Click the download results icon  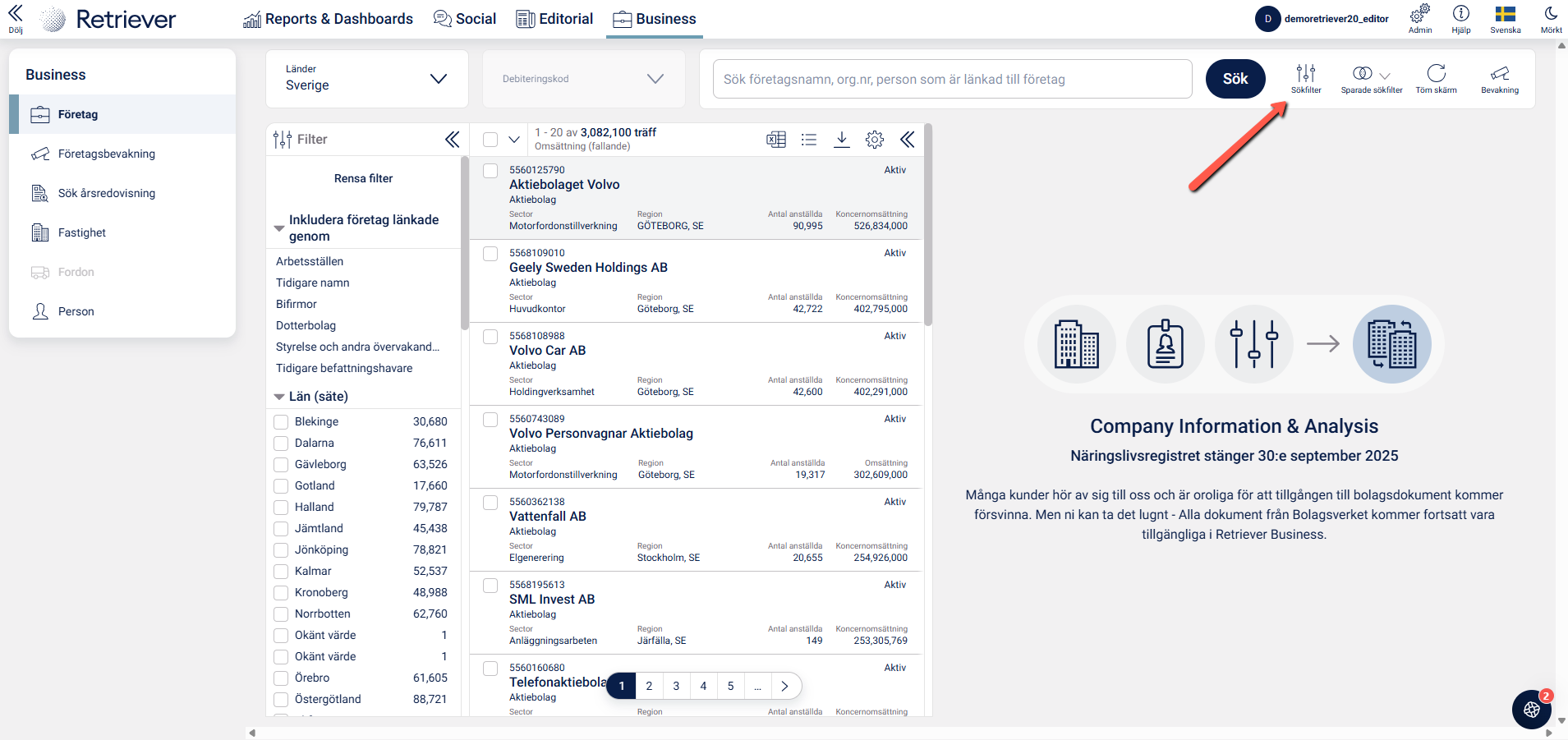(841, 140)
